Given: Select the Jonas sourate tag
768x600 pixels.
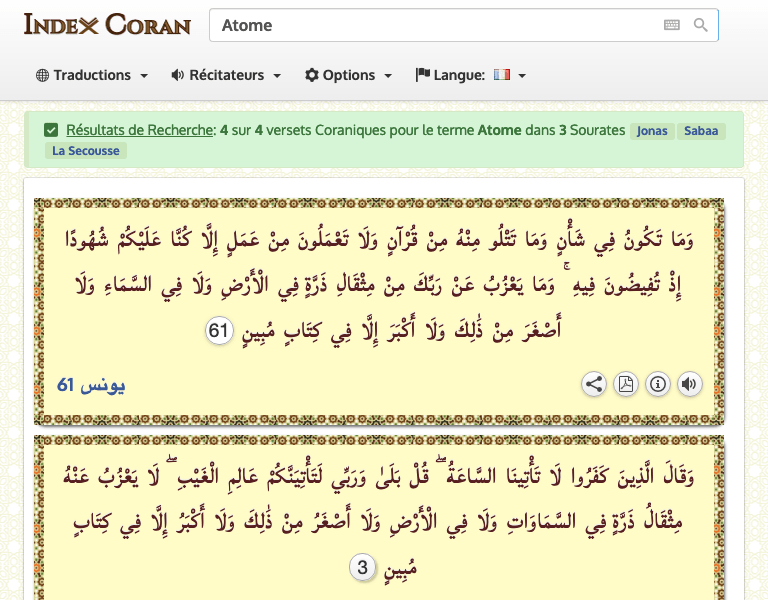Looking at the screenshot, I should [652, 131].
